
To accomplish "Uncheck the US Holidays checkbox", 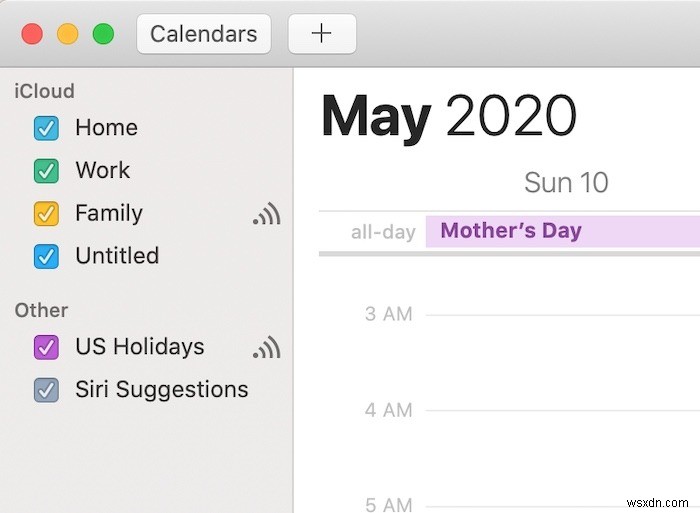I will click(x=46, y=348).
